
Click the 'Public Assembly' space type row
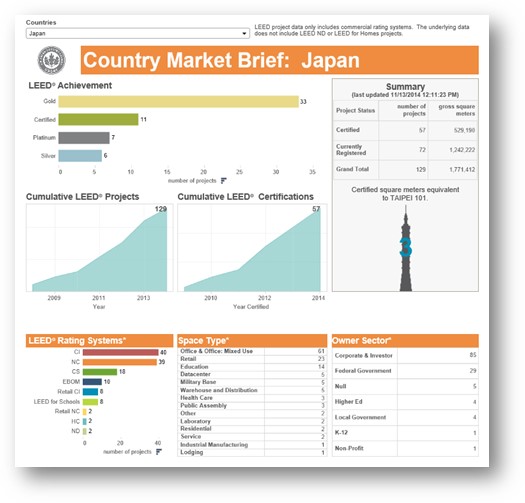pos(252,406)
